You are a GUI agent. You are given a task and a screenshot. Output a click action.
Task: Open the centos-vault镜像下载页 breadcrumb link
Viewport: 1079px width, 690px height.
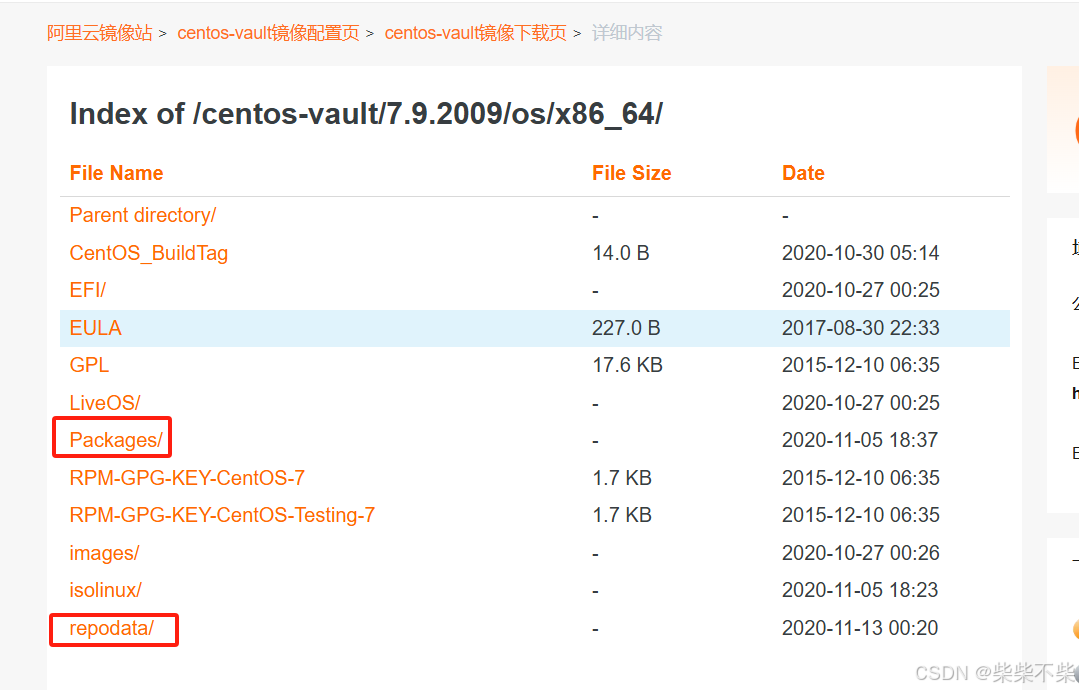tap(476, 33)
